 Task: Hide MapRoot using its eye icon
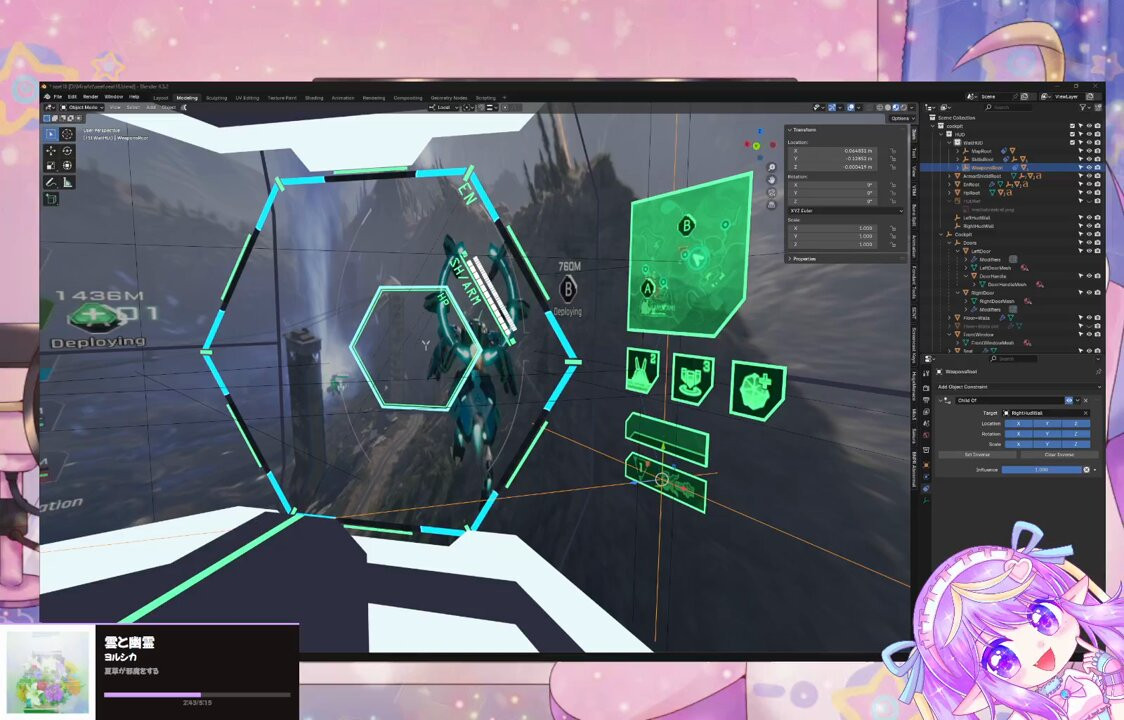coord(1089,151)
